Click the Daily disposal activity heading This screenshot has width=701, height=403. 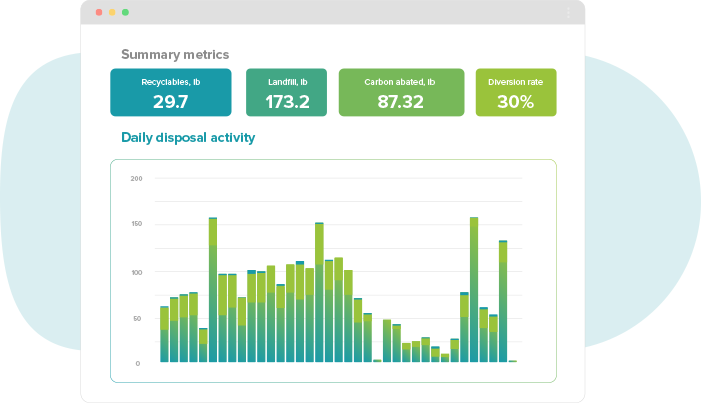[188, 137]
